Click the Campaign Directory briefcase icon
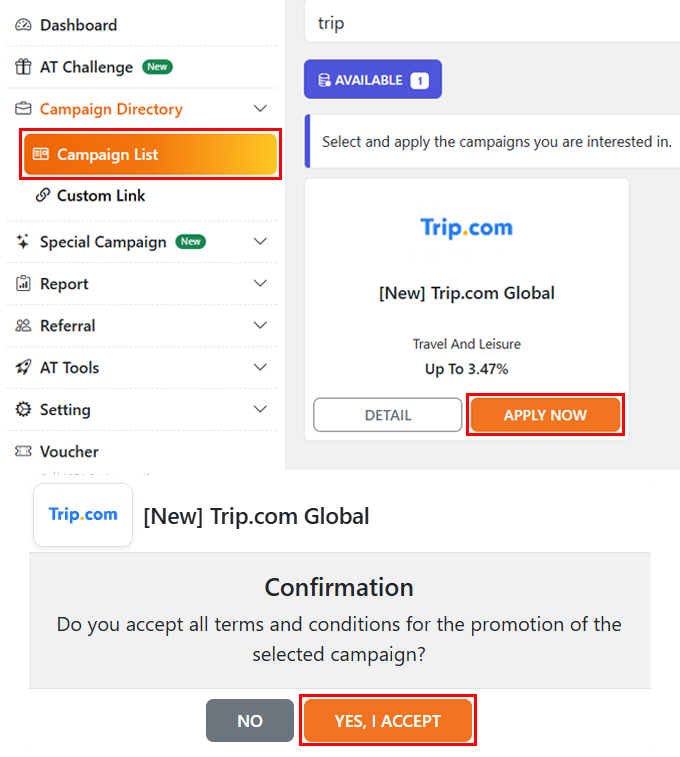 [23, 109]
